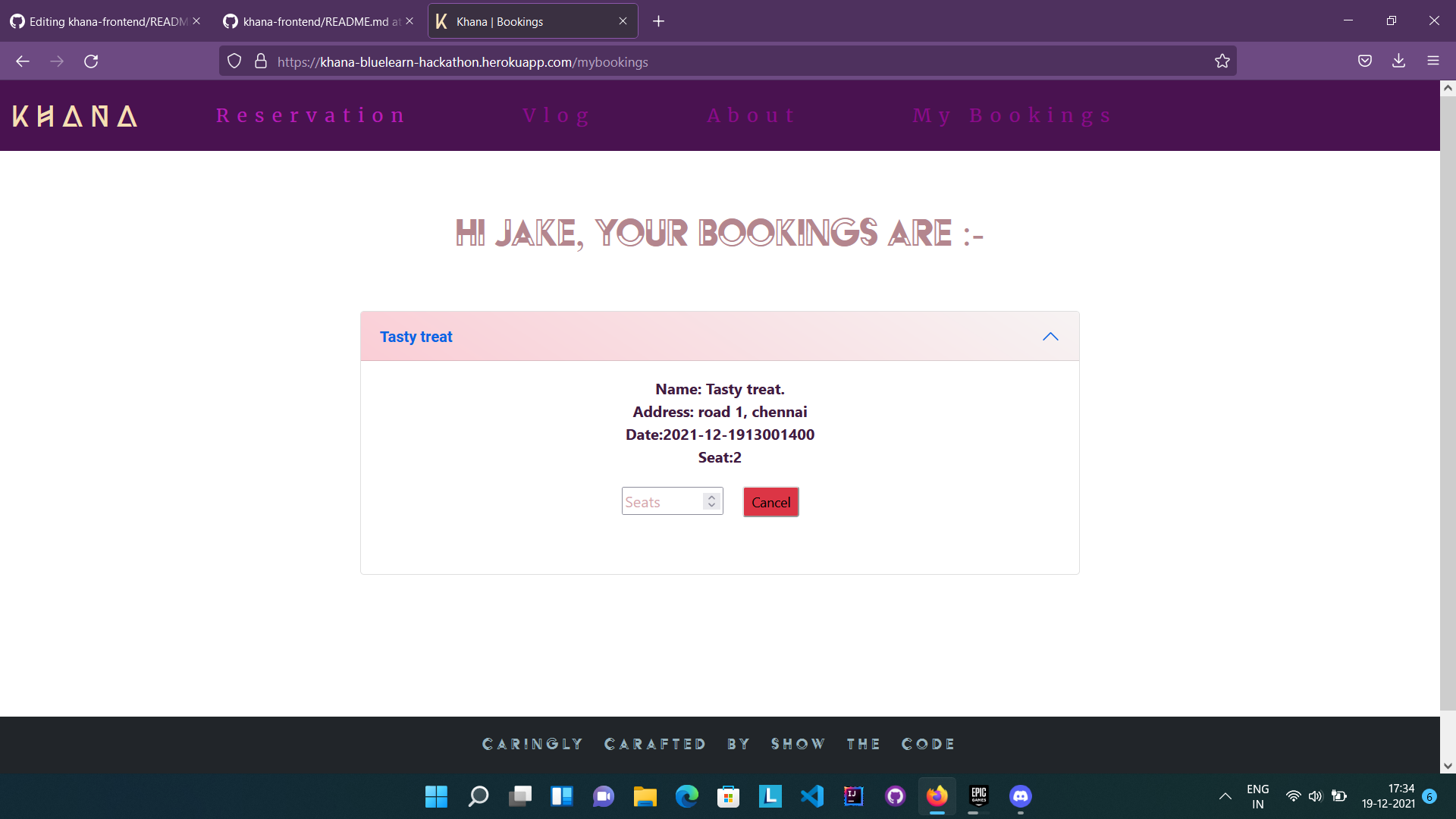This screenshot has height=819, width=1456.
Task: Click the tracking protection shield icon
Action: [234, 61]
